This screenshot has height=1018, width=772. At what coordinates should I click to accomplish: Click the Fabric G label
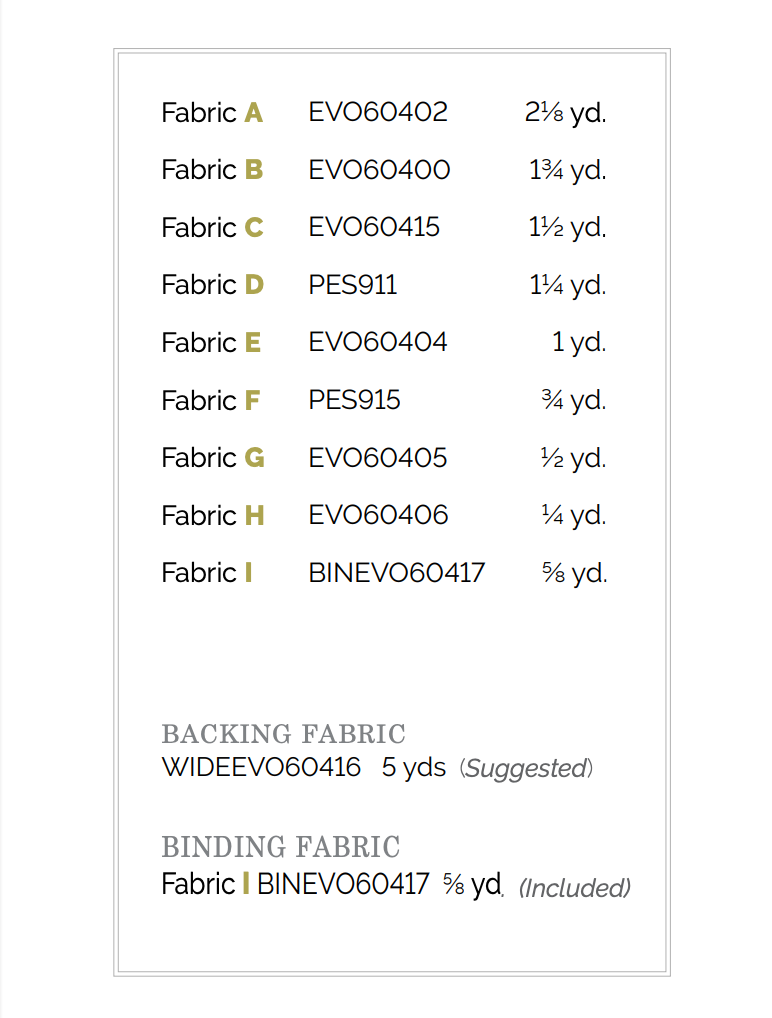(x=213, y=458)
